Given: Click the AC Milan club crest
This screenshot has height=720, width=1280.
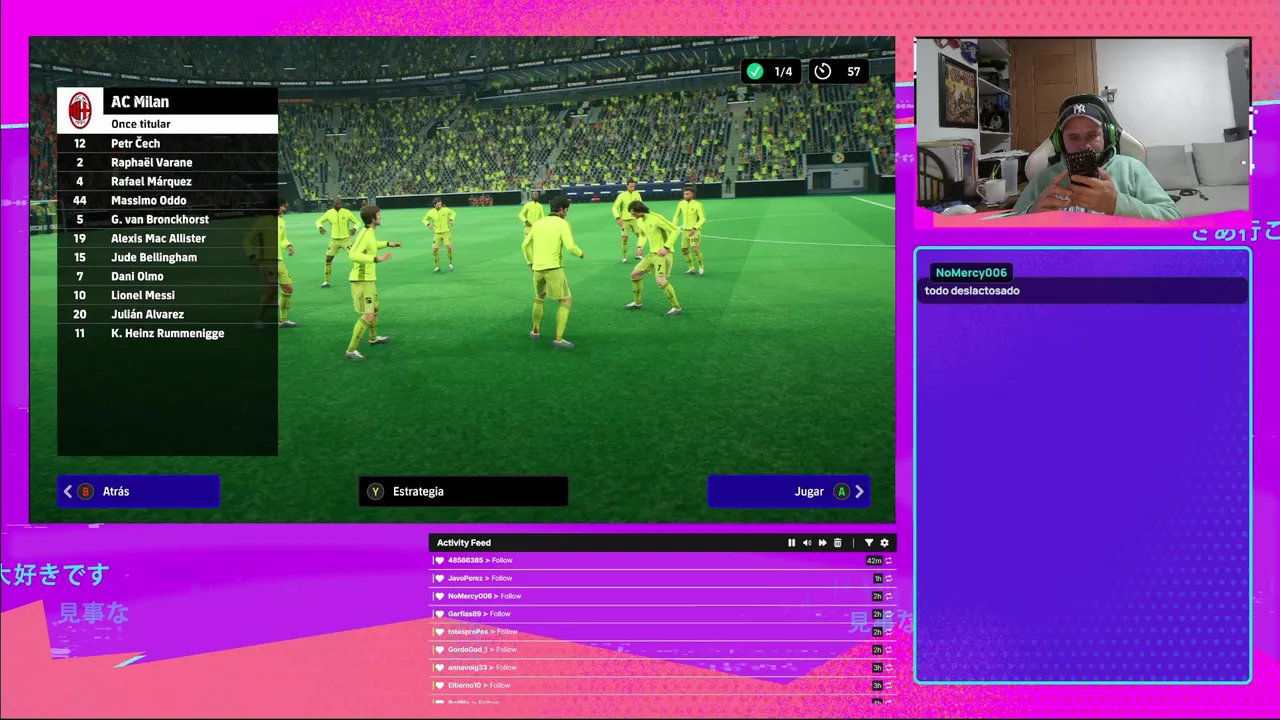Looking at the screenshot, I should click(x=80, y=110).
